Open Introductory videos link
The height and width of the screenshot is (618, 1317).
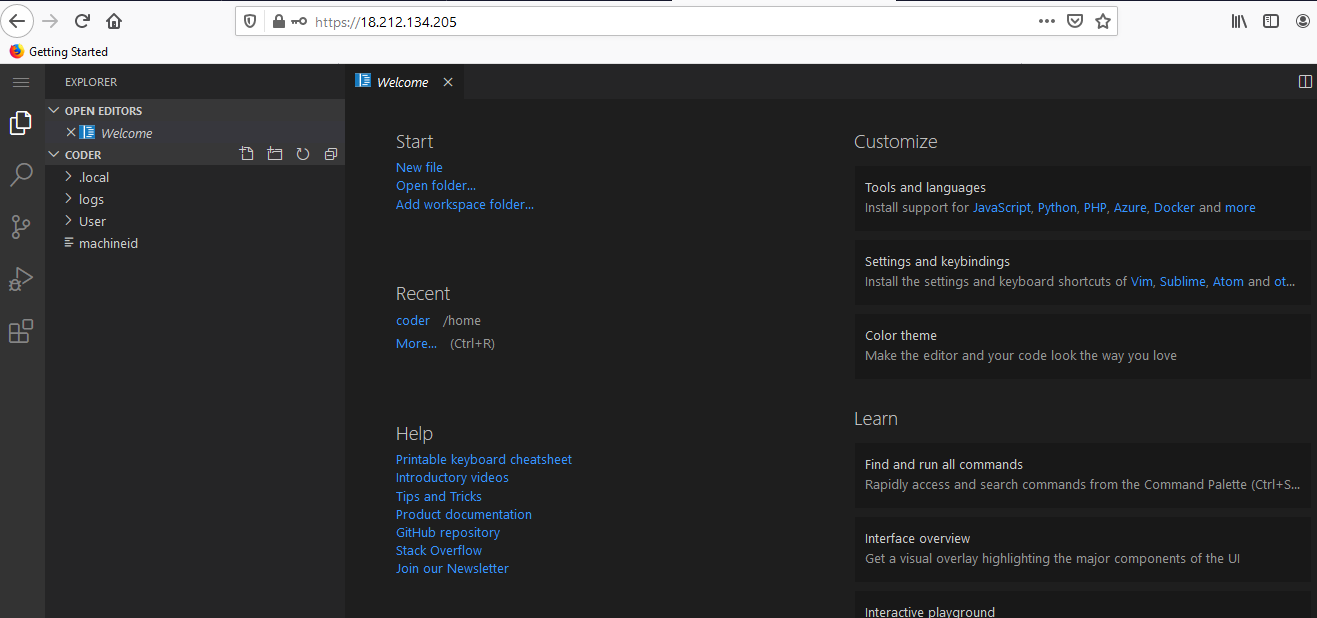[x=452, y=477]
